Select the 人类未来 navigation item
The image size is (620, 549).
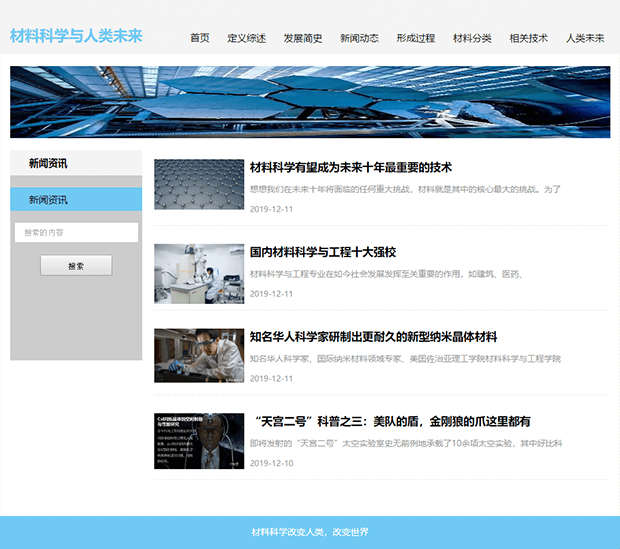pos(585,39)
